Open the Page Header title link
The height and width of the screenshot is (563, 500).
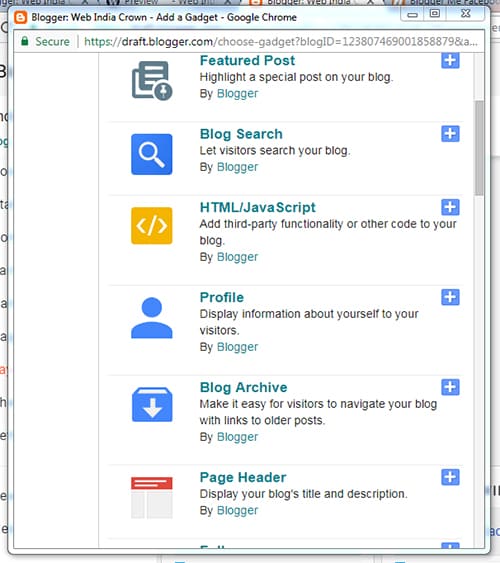tap(243, 477)
